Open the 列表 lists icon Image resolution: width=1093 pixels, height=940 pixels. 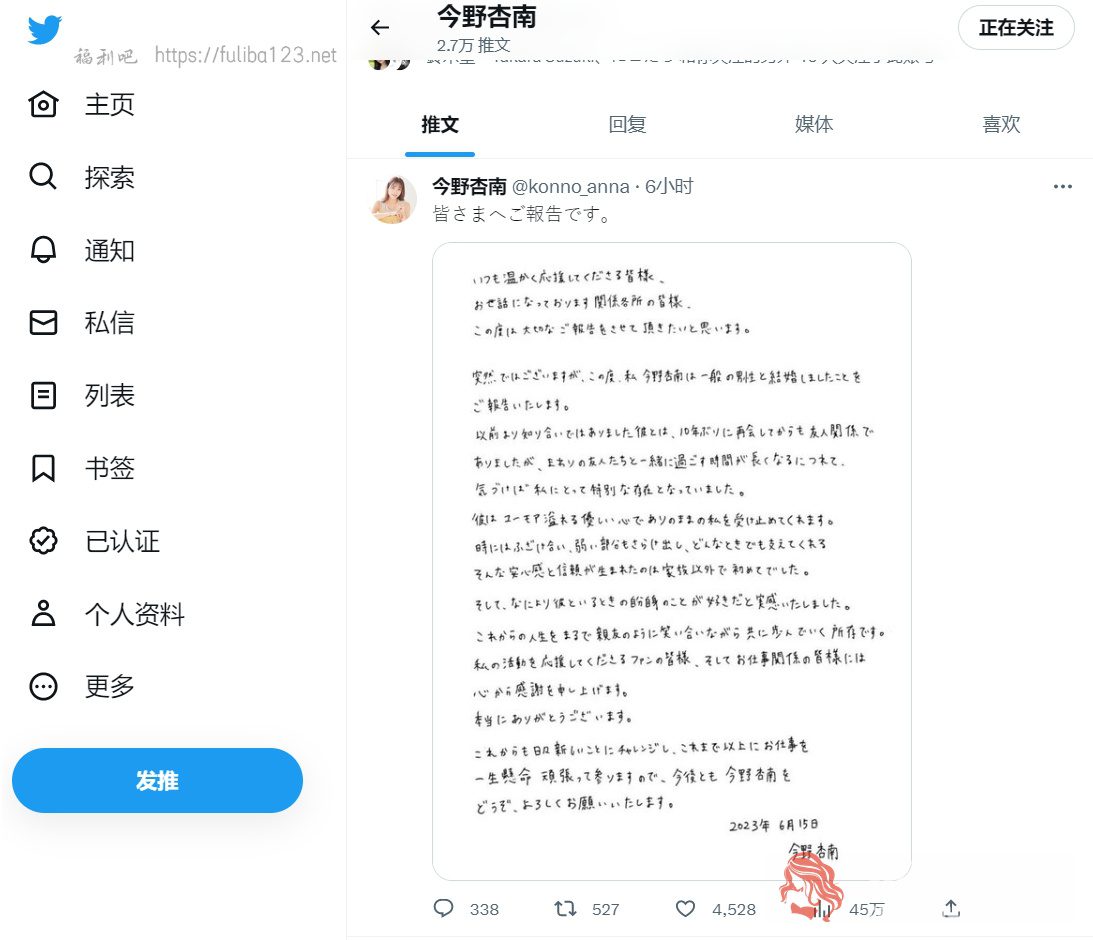(x=43, y=395)
